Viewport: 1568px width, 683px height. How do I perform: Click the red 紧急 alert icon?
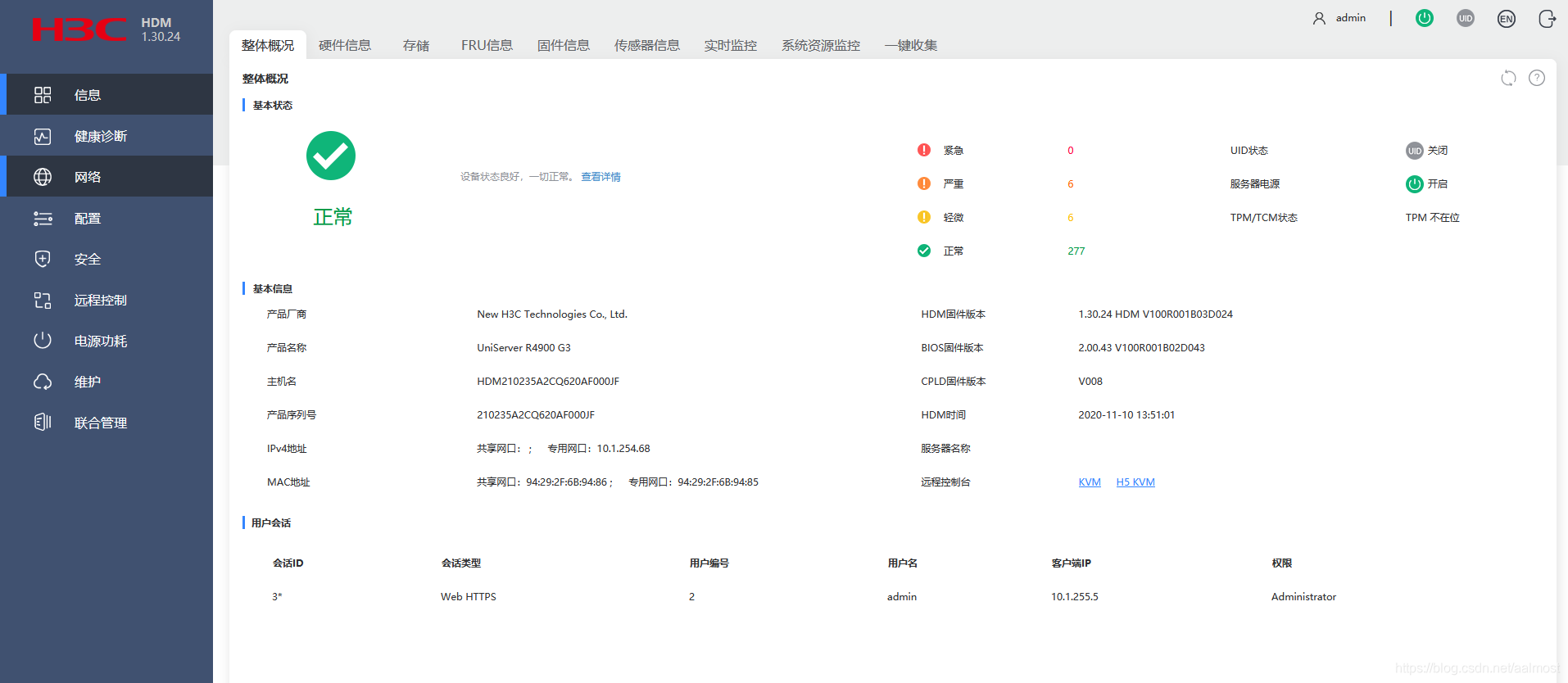924,150
